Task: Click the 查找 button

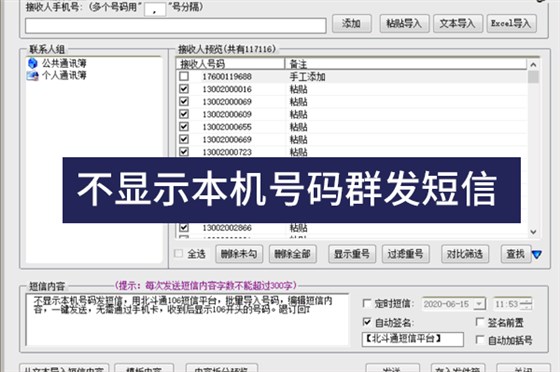Action: pyautogui.click(x=516, y=254)
